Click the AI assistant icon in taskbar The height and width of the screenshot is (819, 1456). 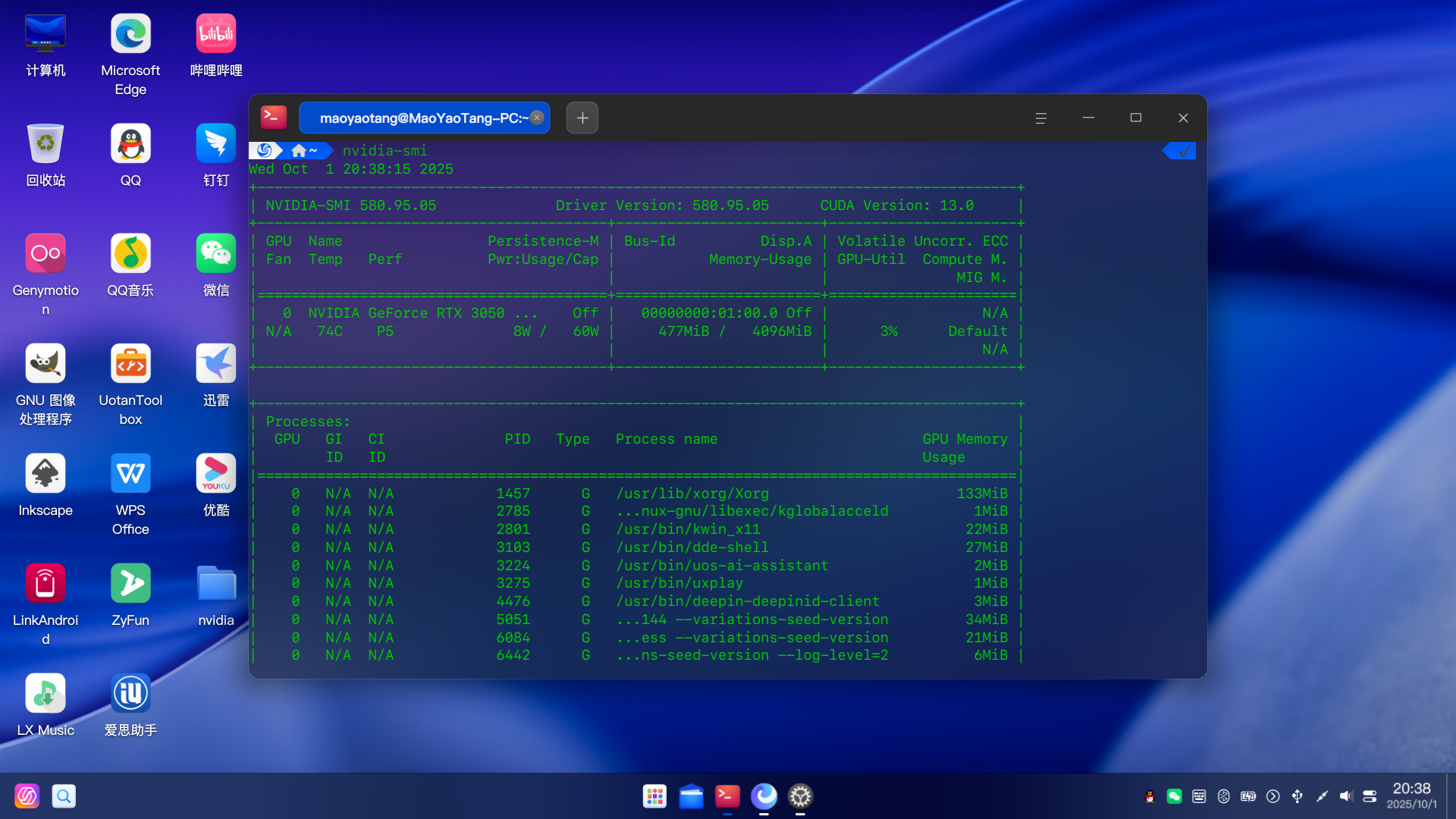pos(27,796)
